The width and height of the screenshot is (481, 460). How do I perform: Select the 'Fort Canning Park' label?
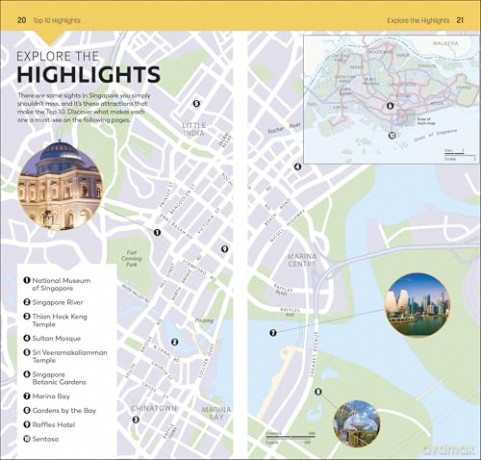(132, 258)
